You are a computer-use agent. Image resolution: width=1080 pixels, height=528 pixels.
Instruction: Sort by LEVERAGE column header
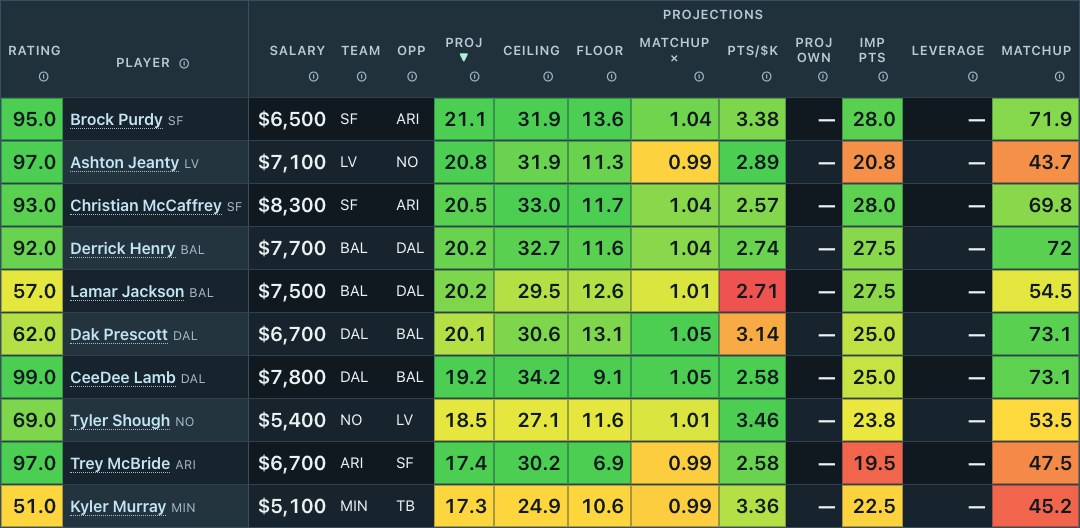tap(948, 50)
